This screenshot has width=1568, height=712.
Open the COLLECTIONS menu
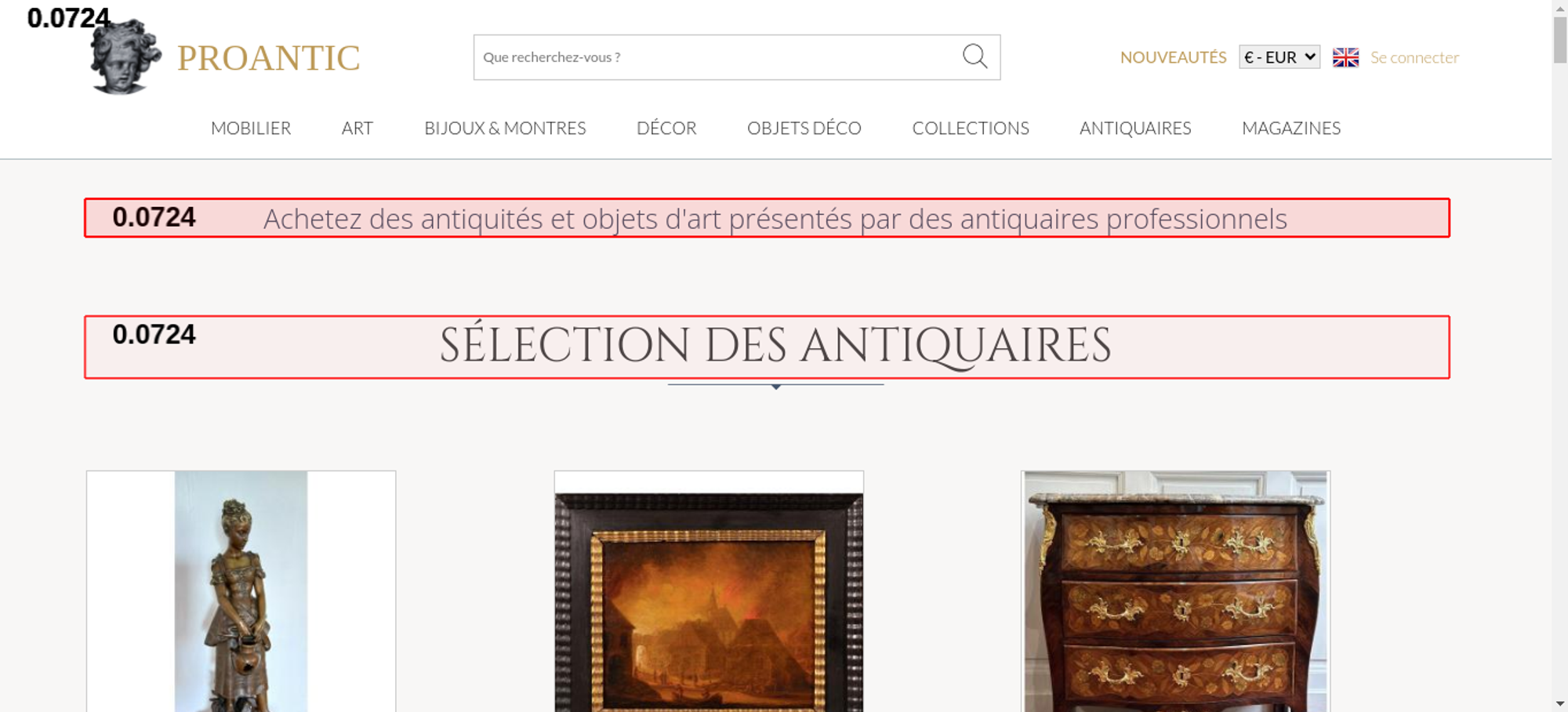click(971, 128)
